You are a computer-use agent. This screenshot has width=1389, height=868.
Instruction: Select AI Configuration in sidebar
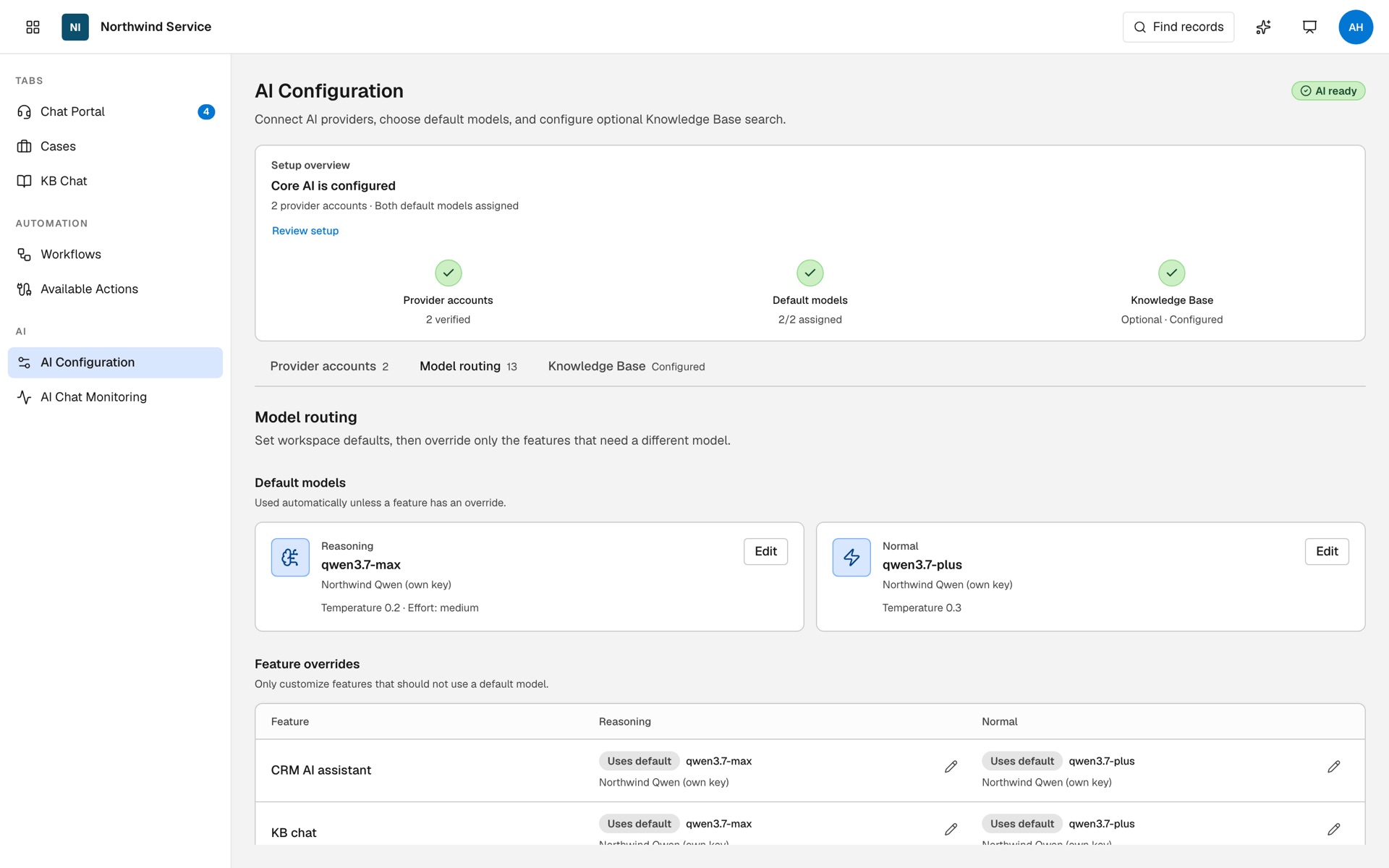point(115,362)
